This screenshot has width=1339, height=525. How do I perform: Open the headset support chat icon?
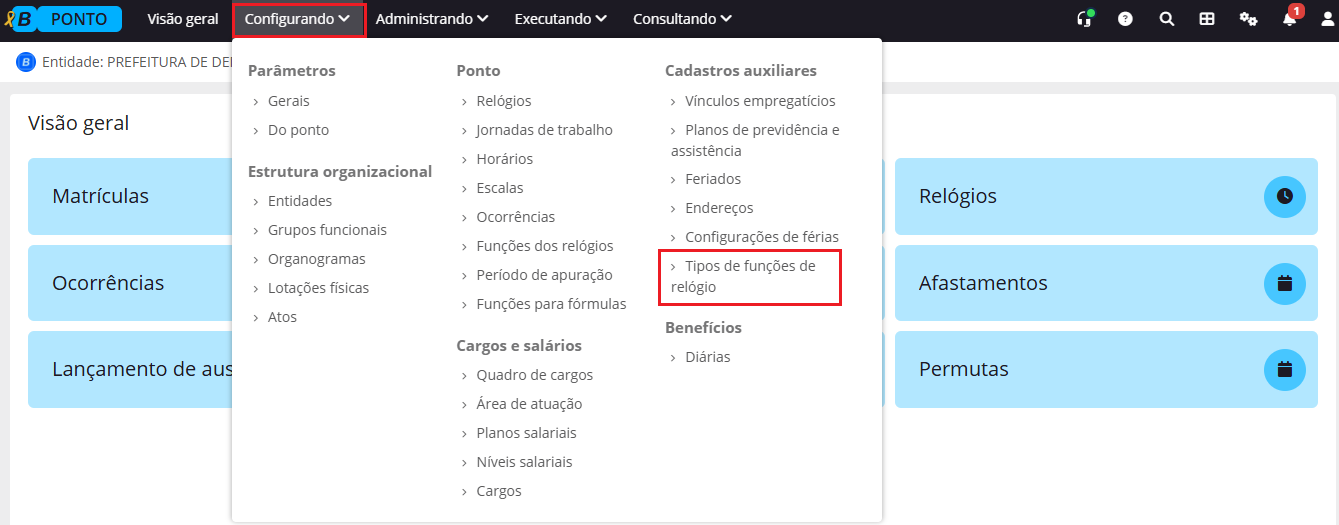(x=1084, y=19)
